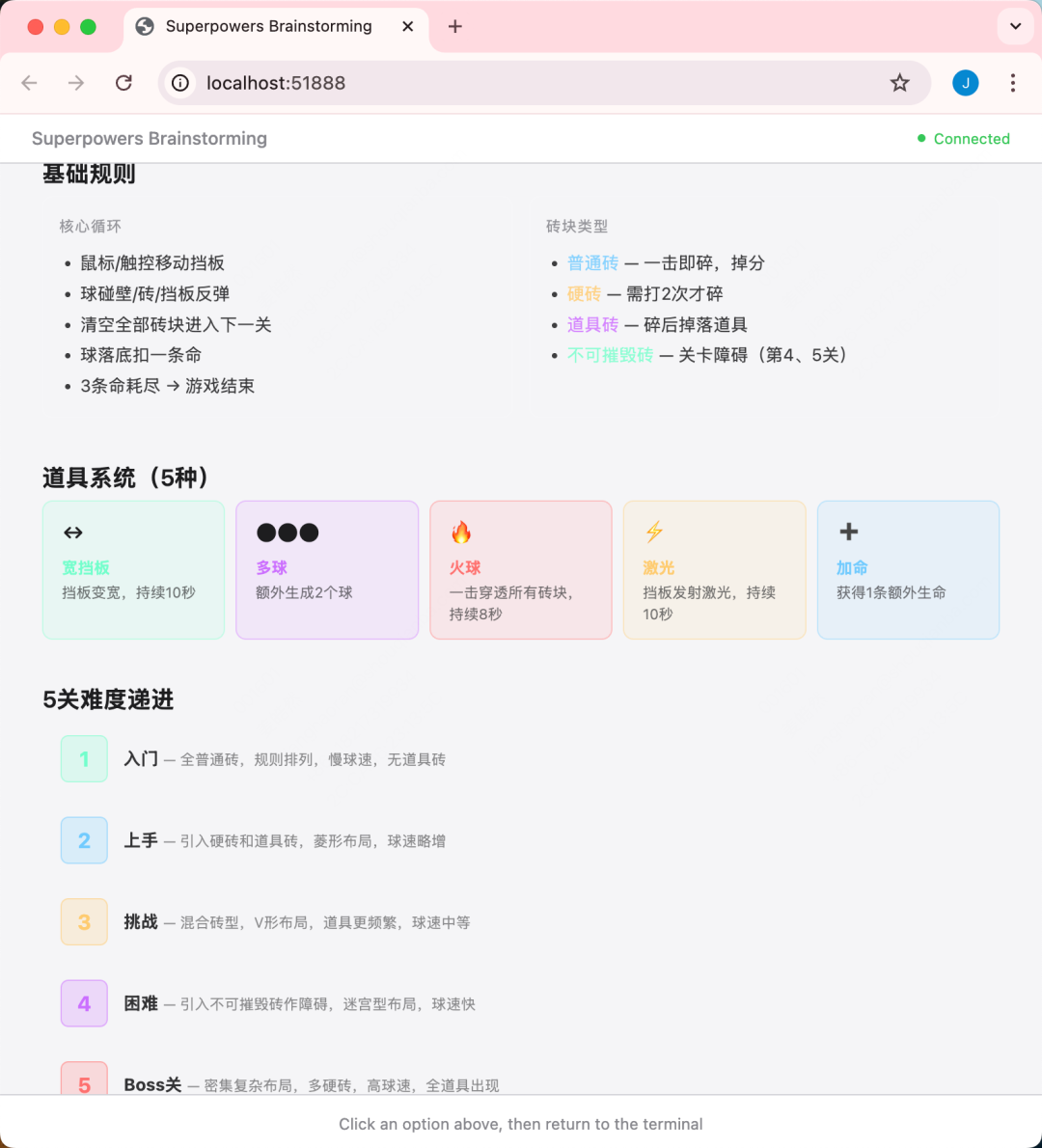Click the lightning bolt laser icon
The height and width of the screenshot is (1148, 1042).
coord(654,533)
